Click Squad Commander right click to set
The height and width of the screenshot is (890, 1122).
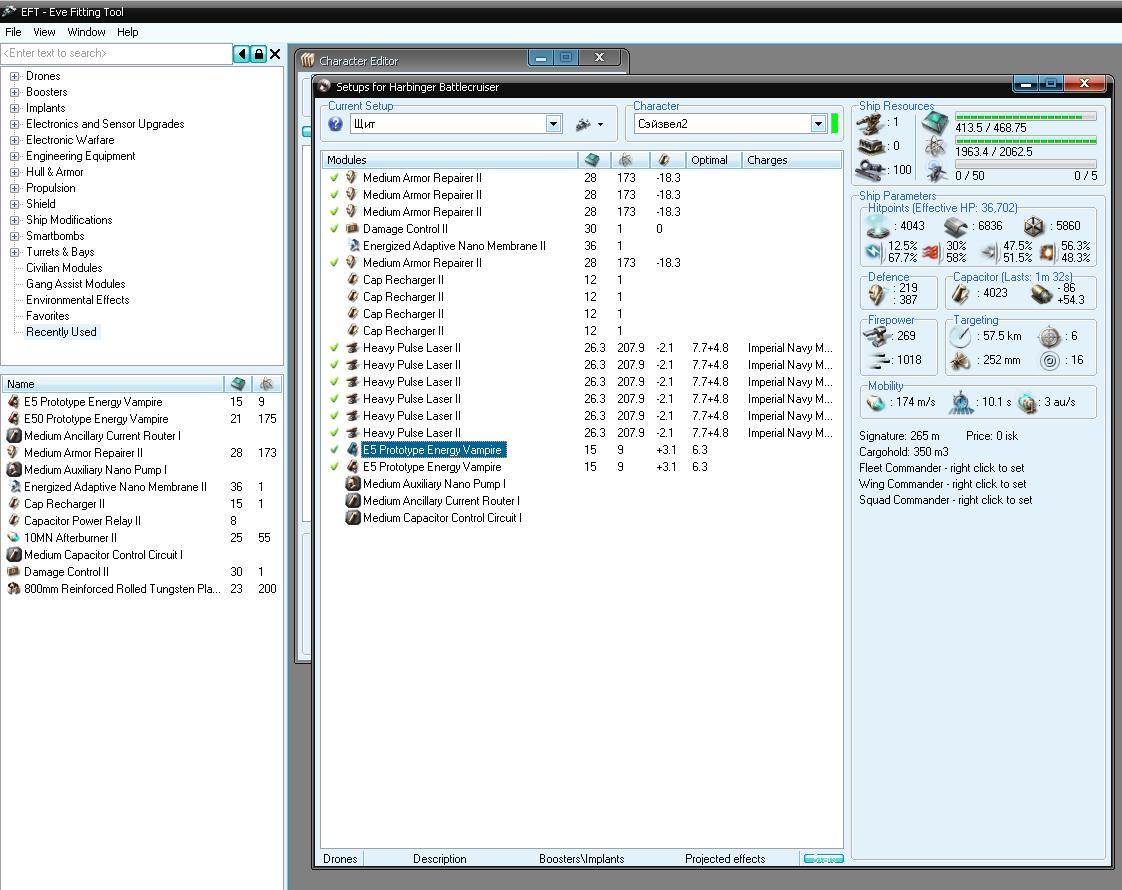946,500
